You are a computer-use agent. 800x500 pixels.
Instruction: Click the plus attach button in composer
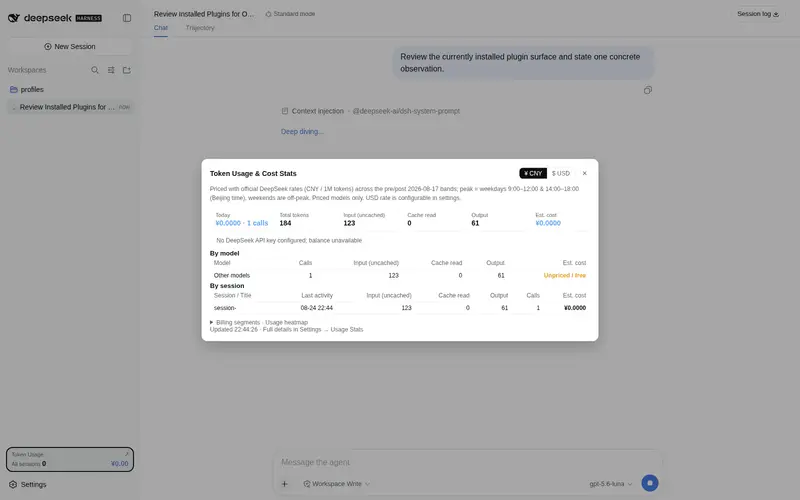click(285, 484)
